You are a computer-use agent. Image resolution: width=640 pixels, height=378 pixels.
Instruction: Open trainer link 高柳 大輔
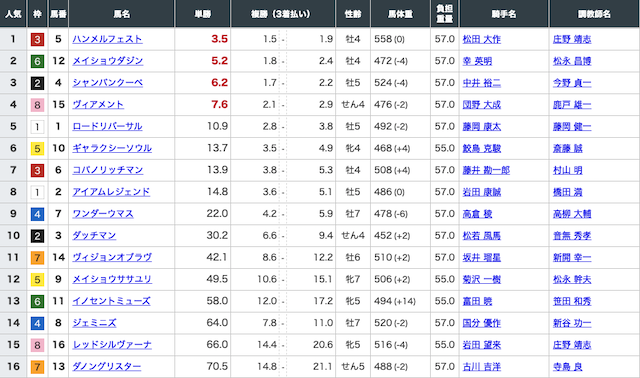(x=572, y=214)
